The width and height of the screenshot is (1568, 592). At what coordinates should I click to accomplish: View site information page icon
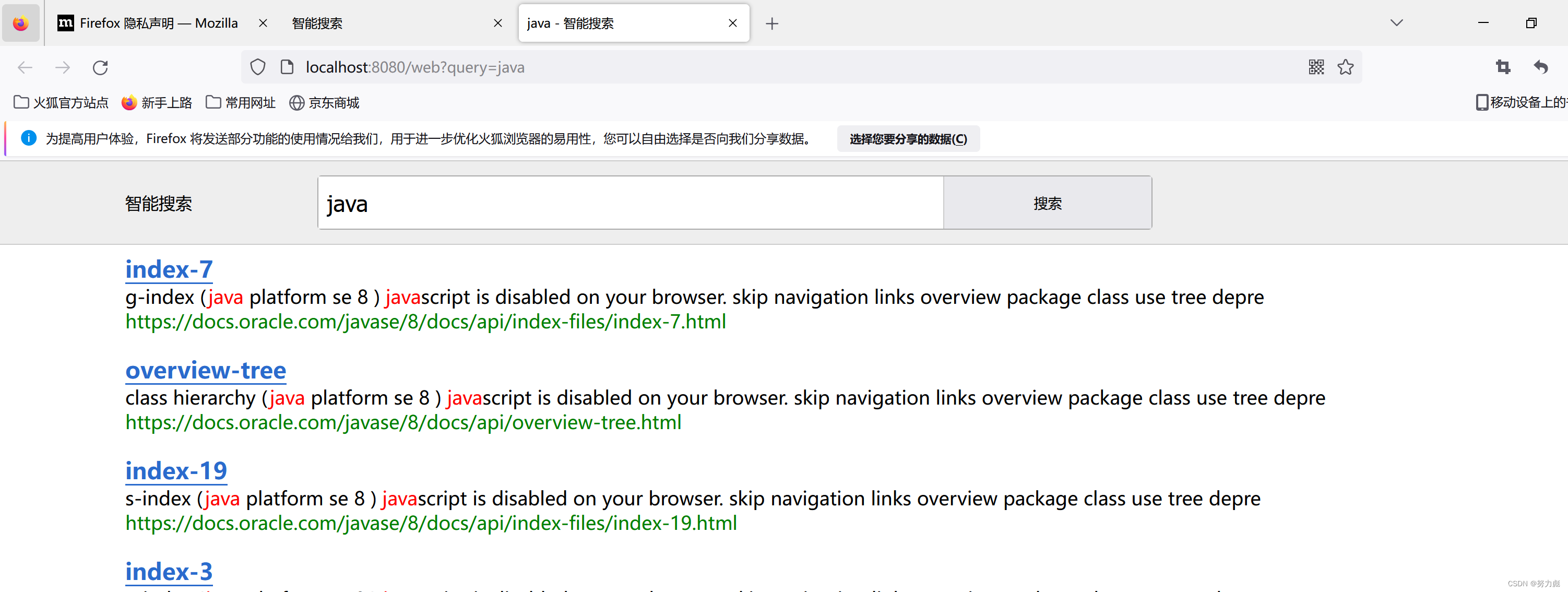coord(287,67)
